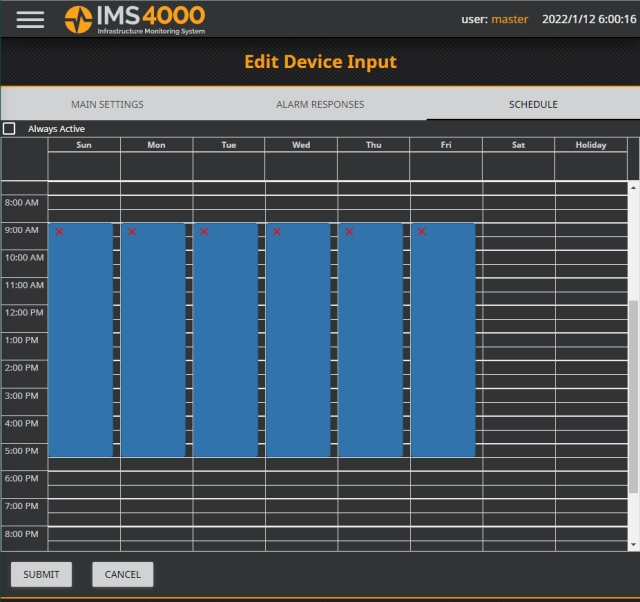Click Holiday 12:00 PM schedule cell
Viewport: 640px width, 602px height.
pyautogui.click(x=590, y=312)
